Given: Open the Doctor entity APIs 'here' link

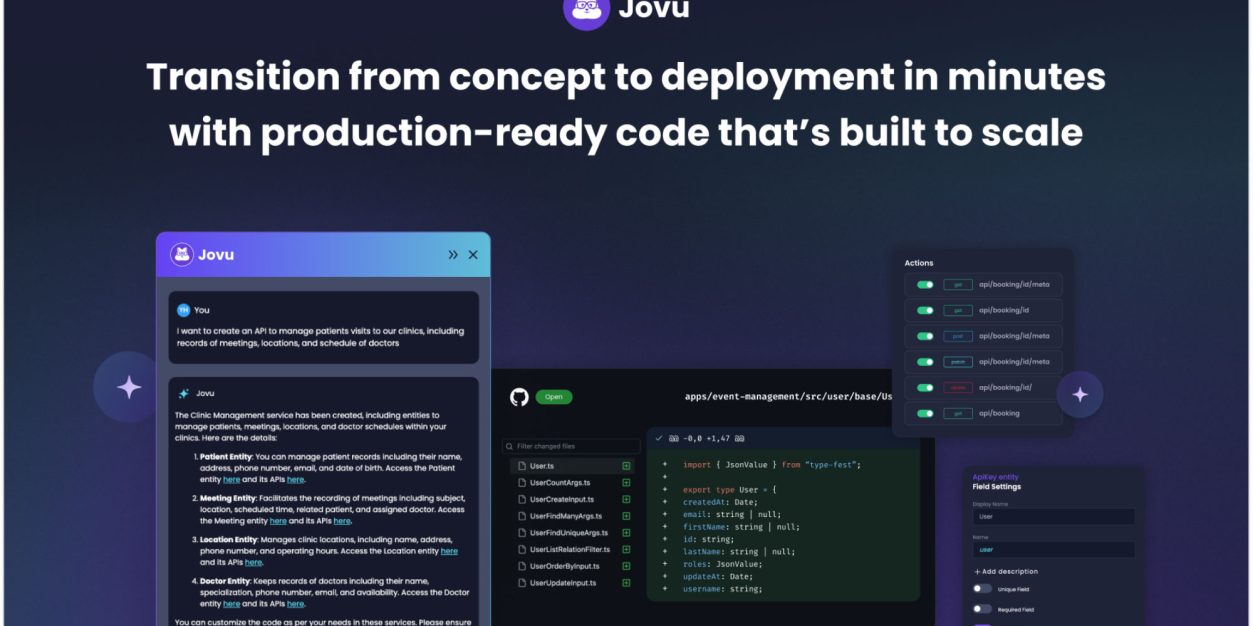Looking at the screenshot, I should [295, 604].
